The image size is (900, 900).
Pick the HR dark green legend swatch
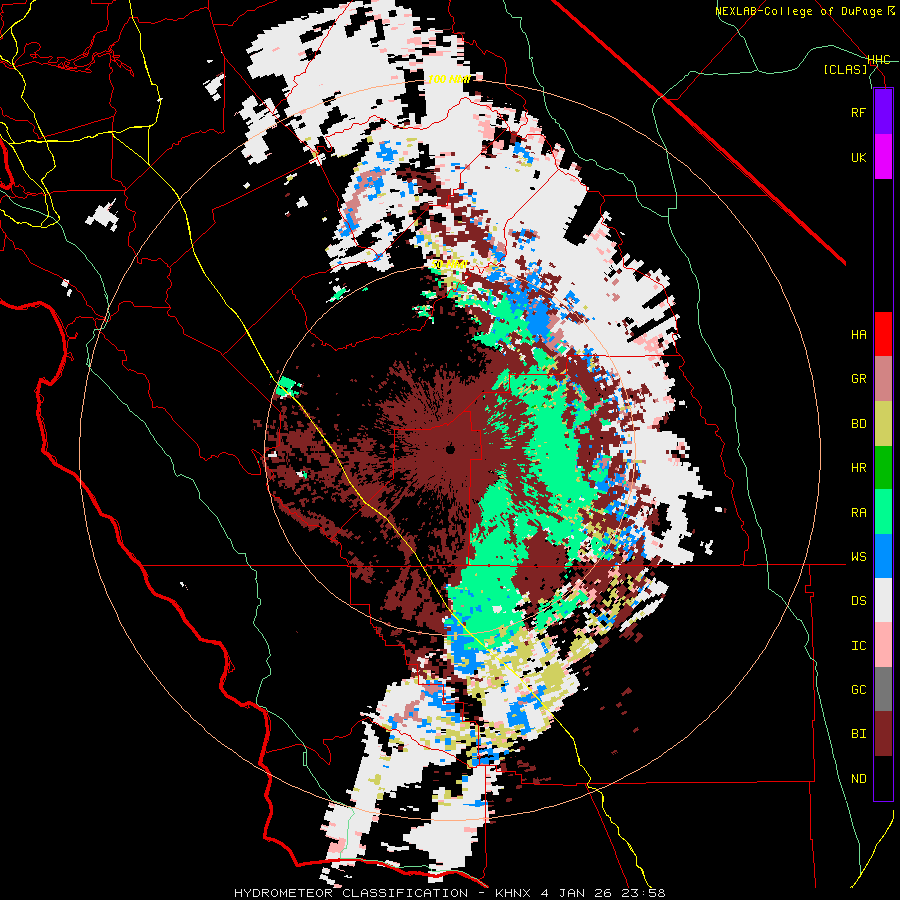click(x=883, y=468)
